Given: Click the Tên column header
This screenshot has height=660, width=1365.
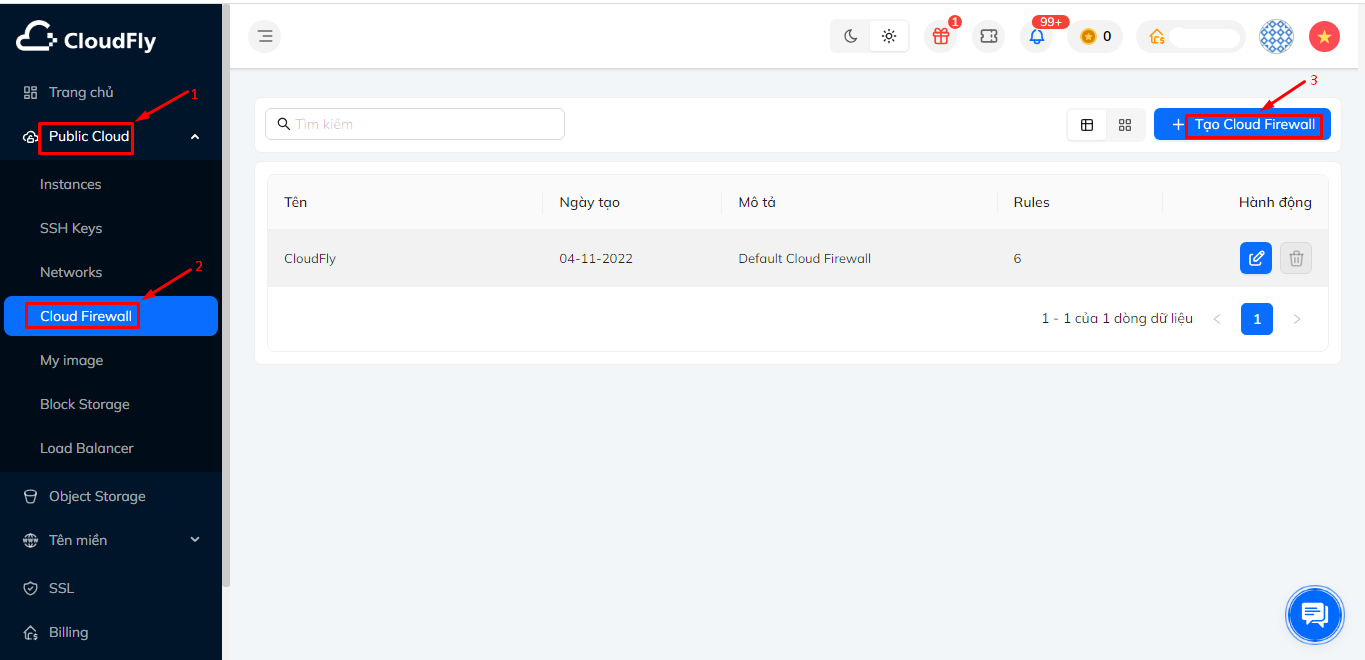Looking at the screenshot, I should [x=296, y=202].
